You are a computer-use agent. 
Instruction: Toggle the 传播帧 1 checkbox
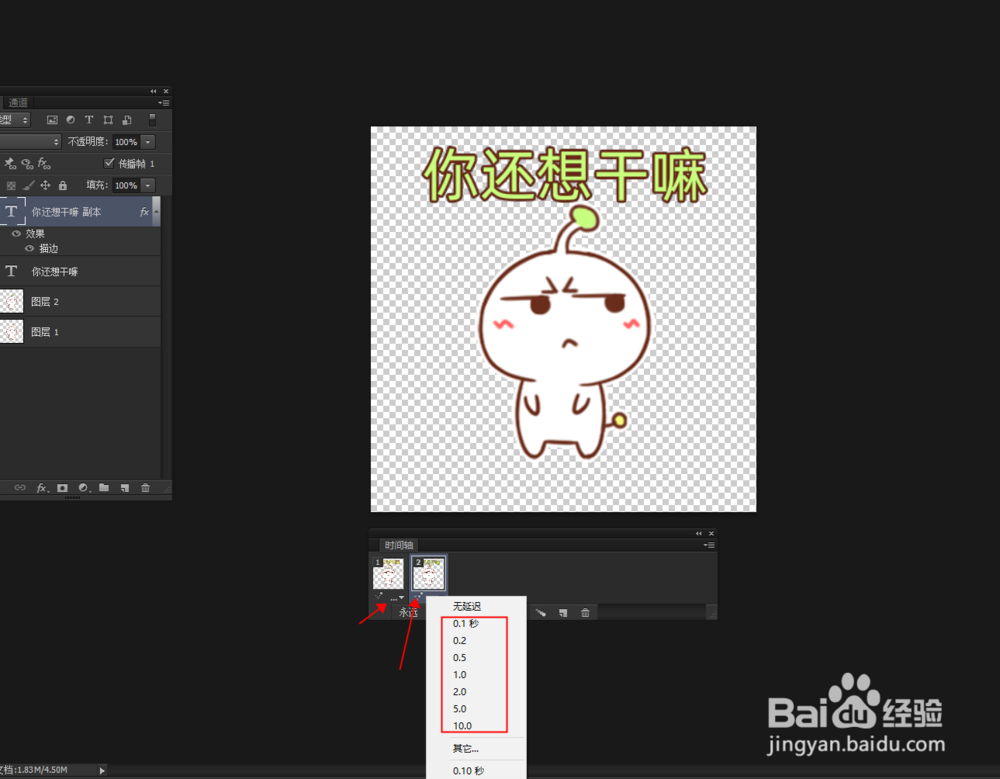(109, 163)
